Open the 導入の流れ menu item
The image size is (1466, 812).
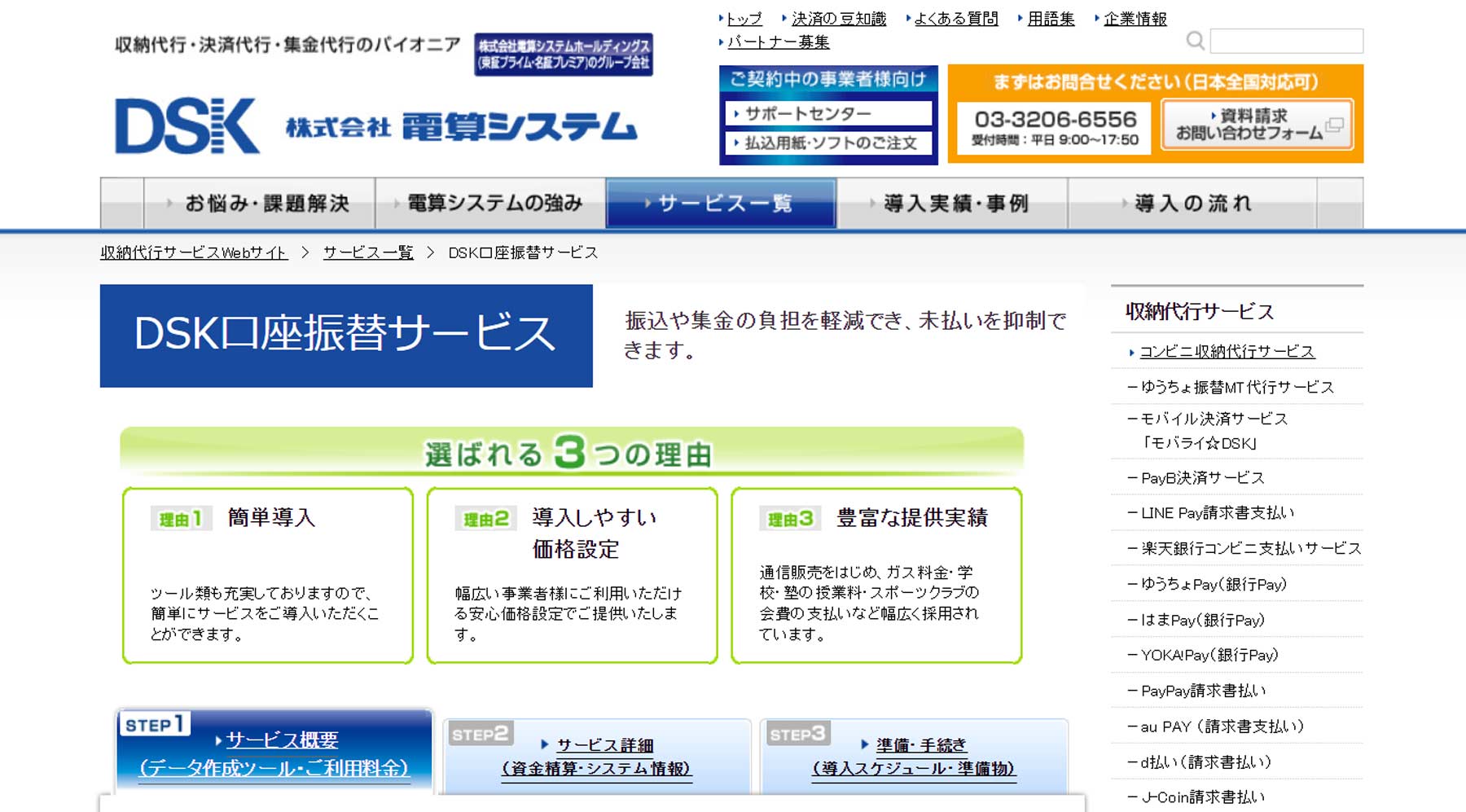1191,204
